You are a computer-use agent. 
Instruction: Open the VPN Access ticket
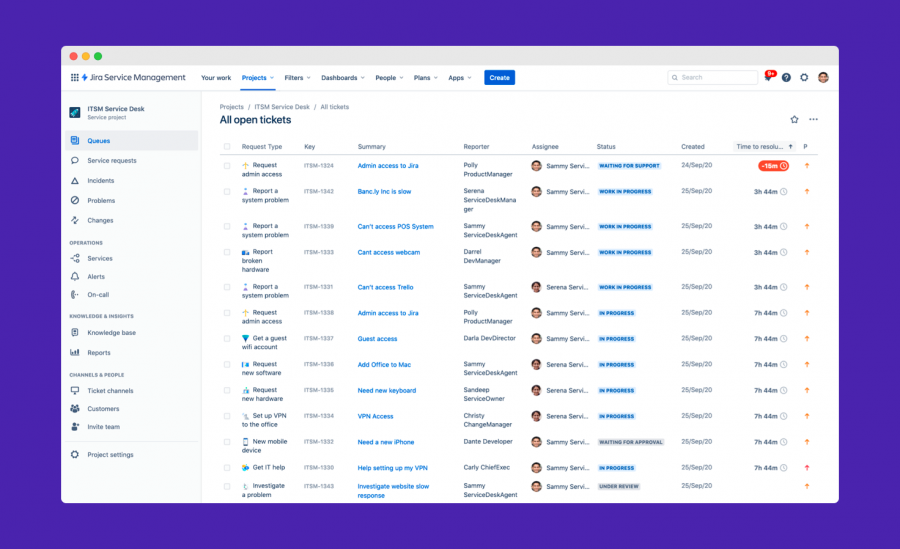(375, 416)
